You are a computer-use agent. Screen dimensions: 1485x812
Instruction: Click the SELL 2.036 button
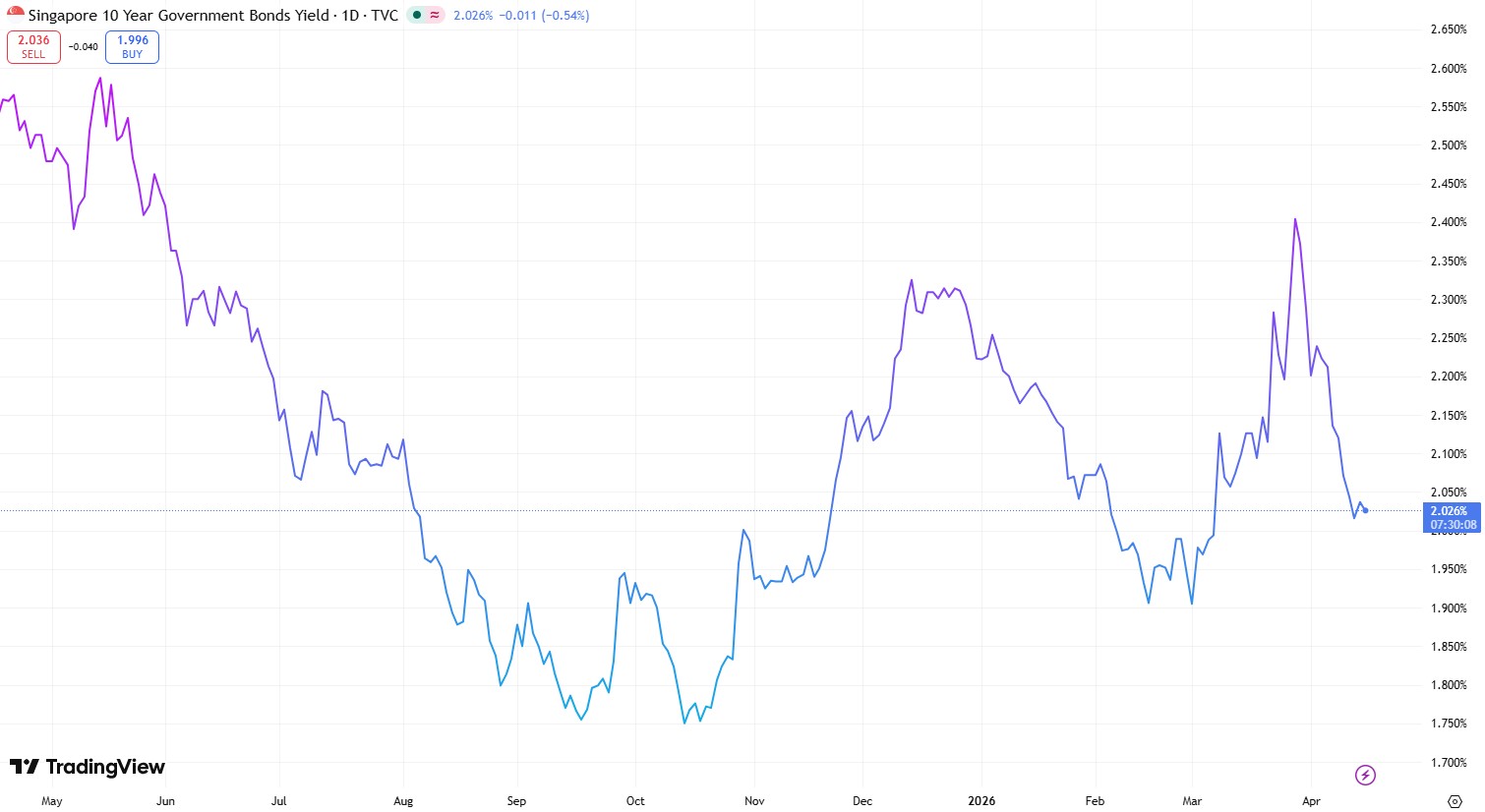click(33, 46)
